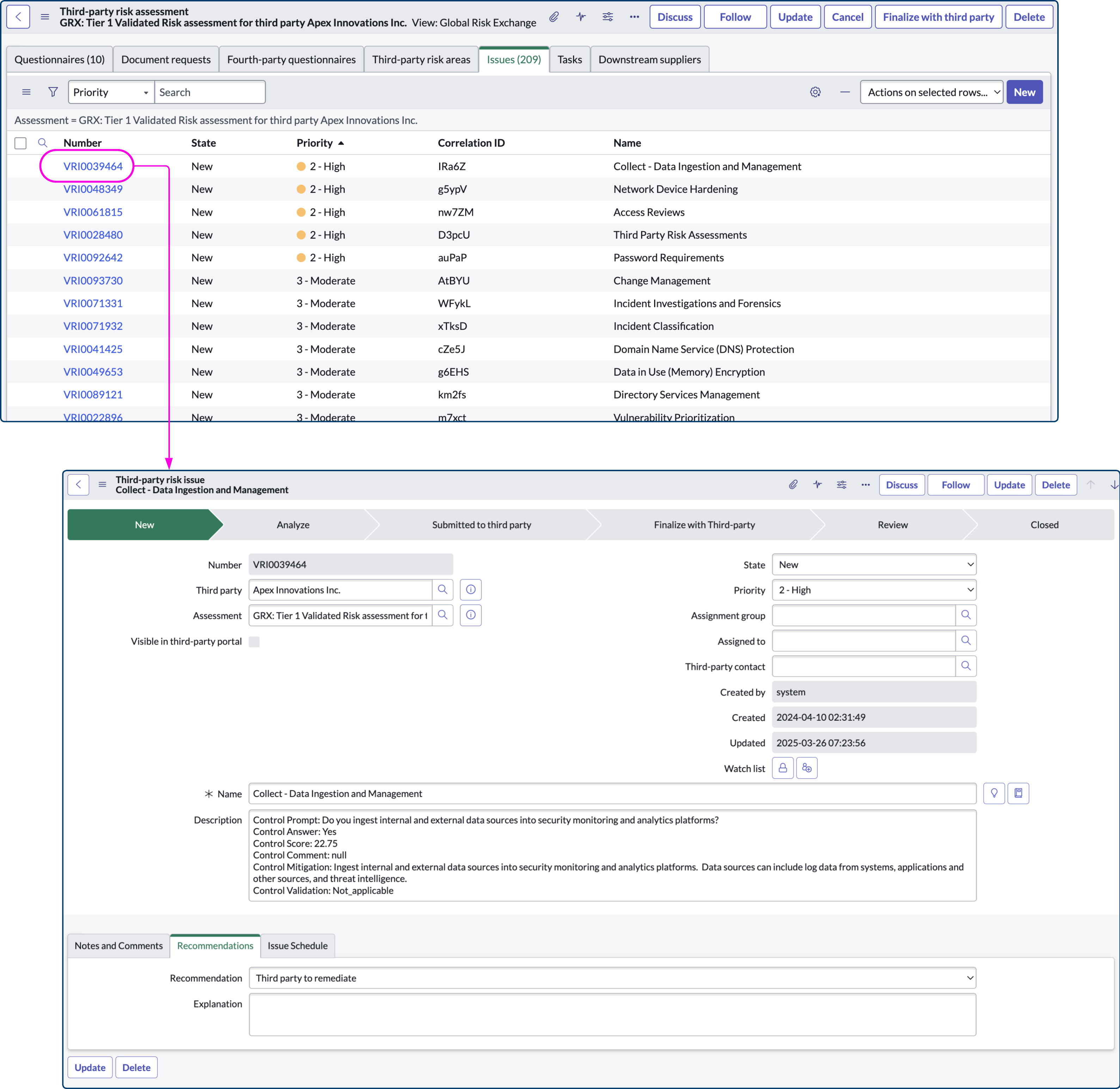Click Third party lookup magnifier icon

click(443, 590)
